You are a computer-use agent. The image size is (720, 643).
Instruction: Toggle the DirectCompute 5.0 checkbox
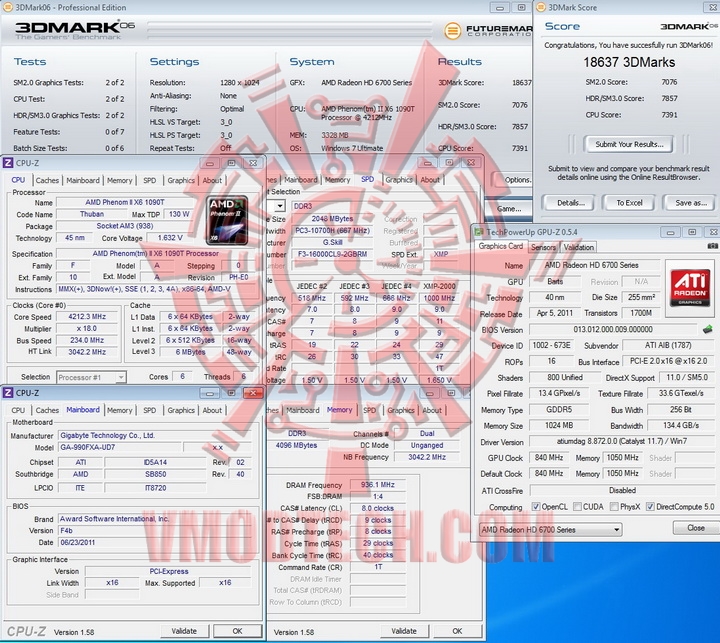tap(650, 507)
